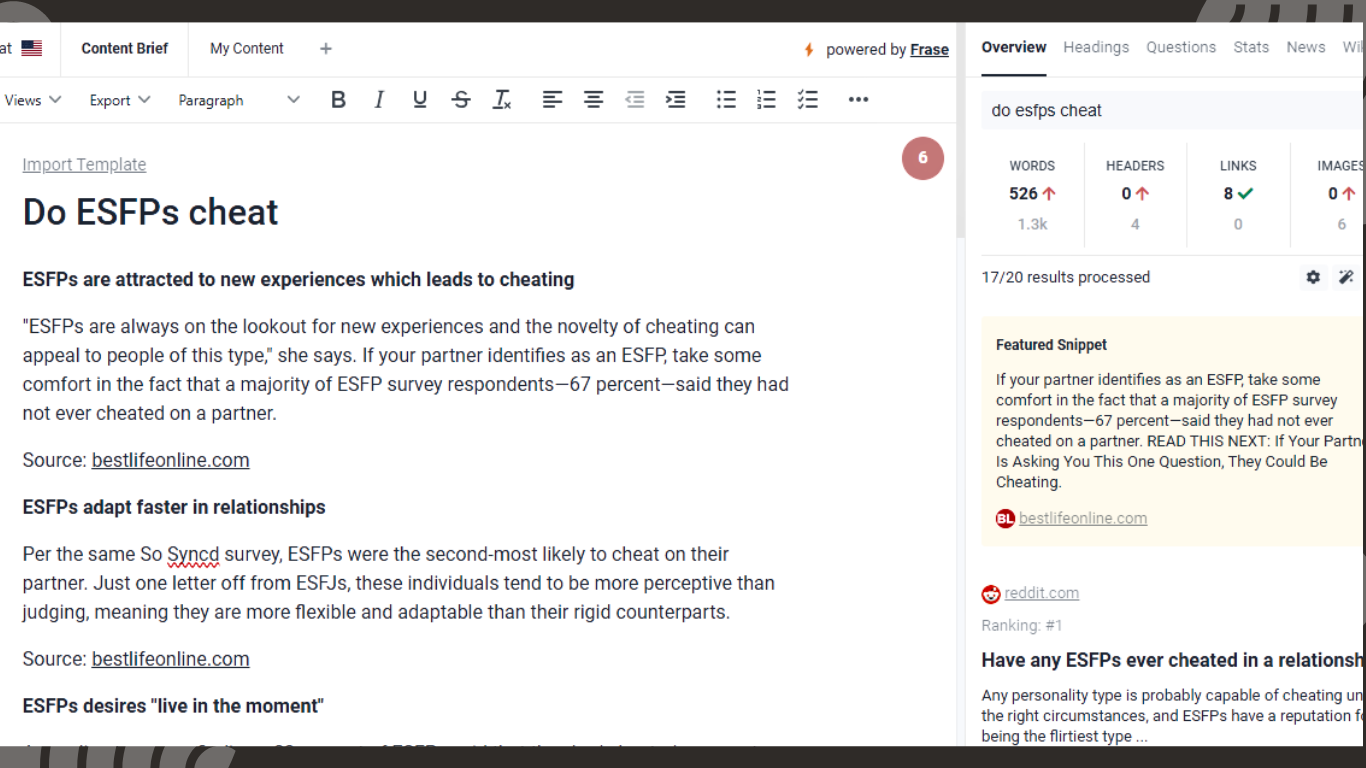
Task: Insert a numbered list
Action: click(x=766, y=100)
